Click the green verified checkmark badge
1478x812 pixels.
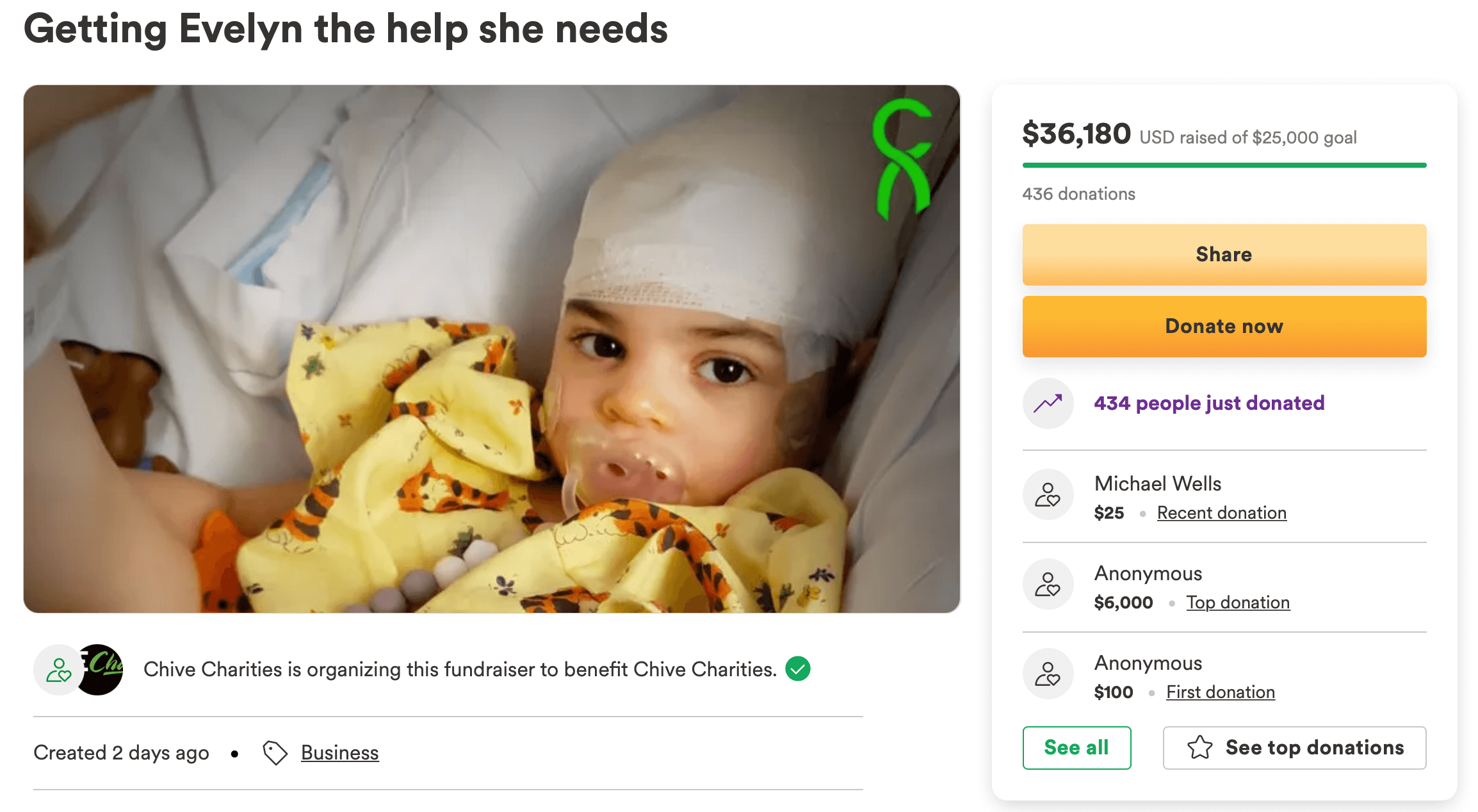tap(798, 669)
